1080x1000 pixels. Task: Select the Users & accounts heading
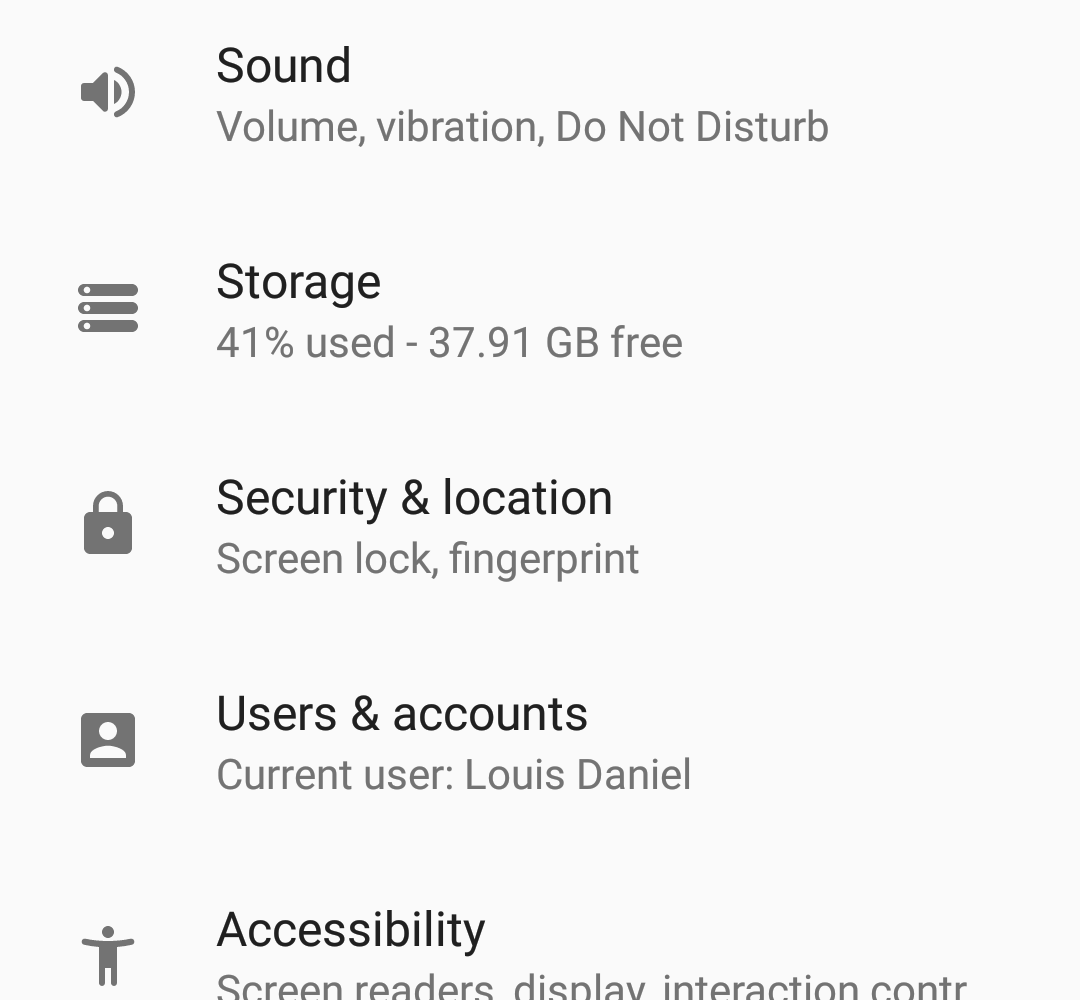[x=402, y=714]
